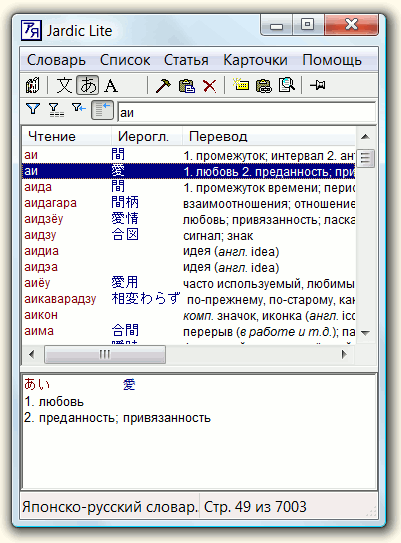This screenshot has height=543, width=401.
Task: Select the 'аидэа' row
Action: point(189,267)
